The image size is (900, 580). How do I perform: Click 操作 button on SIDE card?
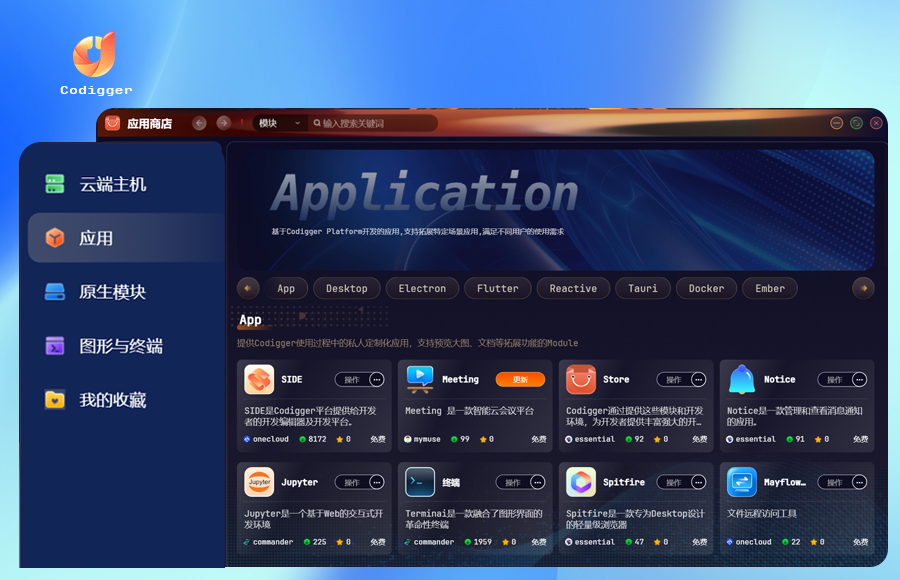(352, 380)
